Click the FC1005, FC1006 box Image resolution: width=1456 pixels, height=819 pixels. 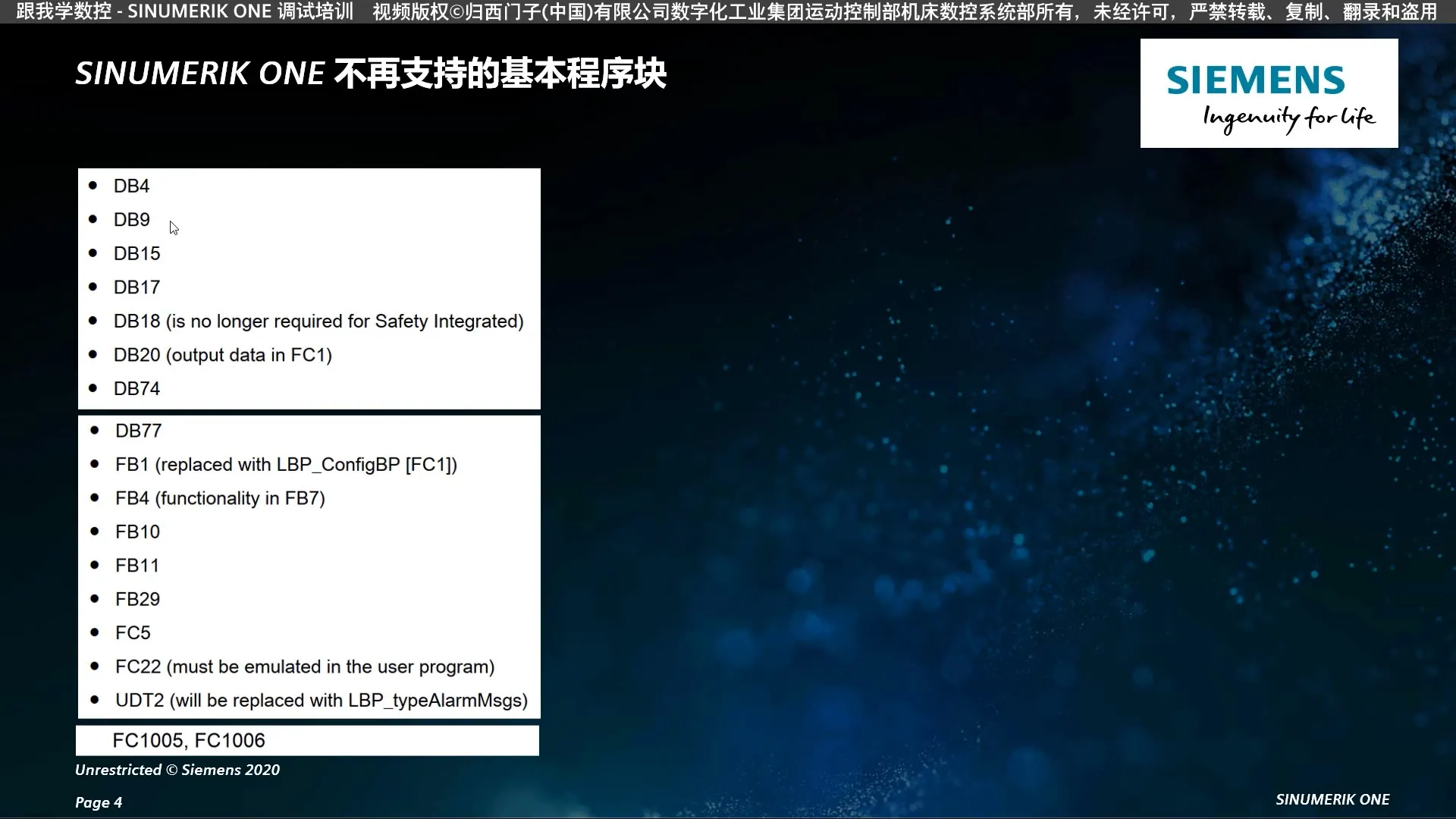[188, 740]
